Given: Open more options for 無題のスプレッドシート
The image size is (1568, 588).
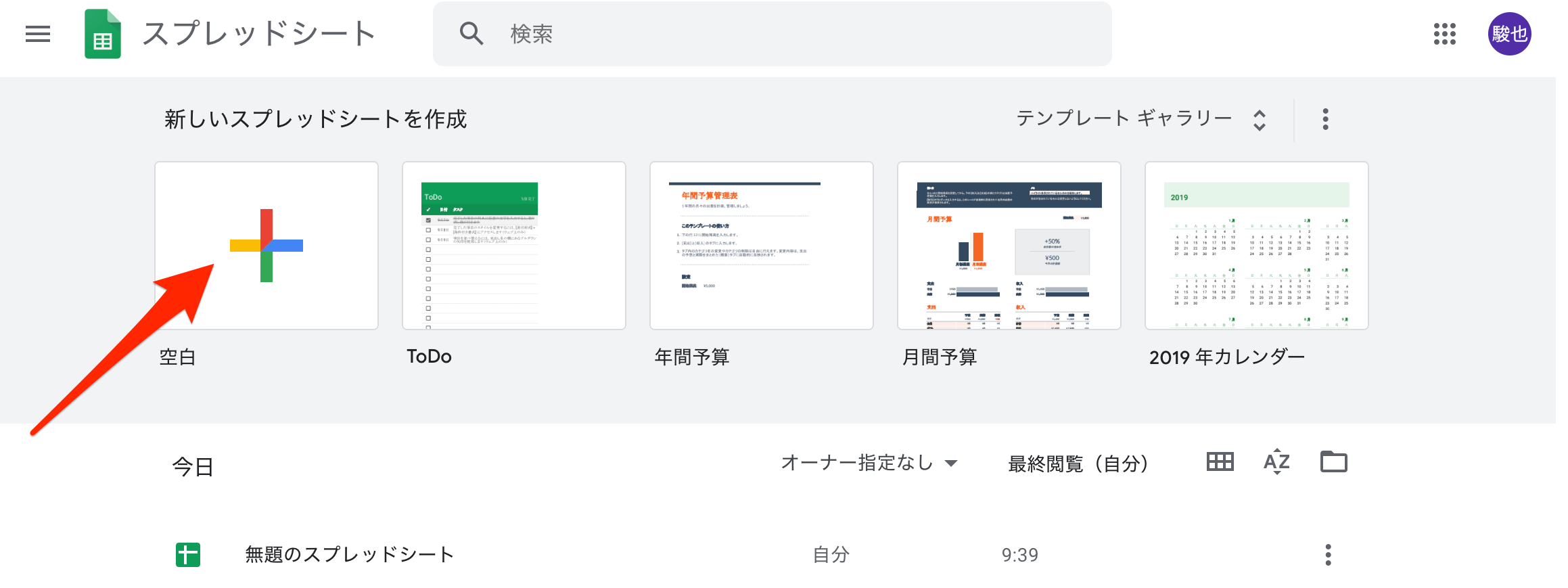Looking at the screenshot, I should pyautogui.click(x=1328, y=555).
